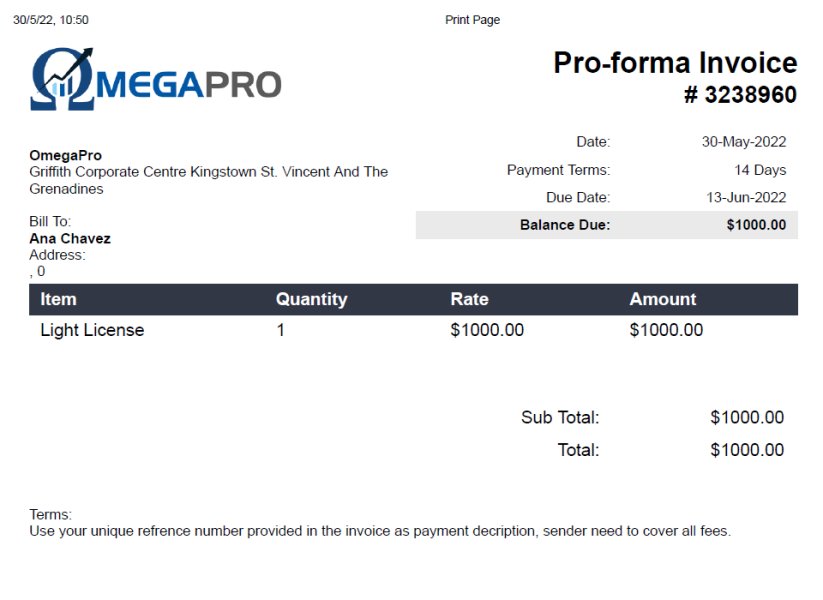Click the Balance Due label
Image resolution: width=823 pixels, height=600 pixels.
coord(565,225)
